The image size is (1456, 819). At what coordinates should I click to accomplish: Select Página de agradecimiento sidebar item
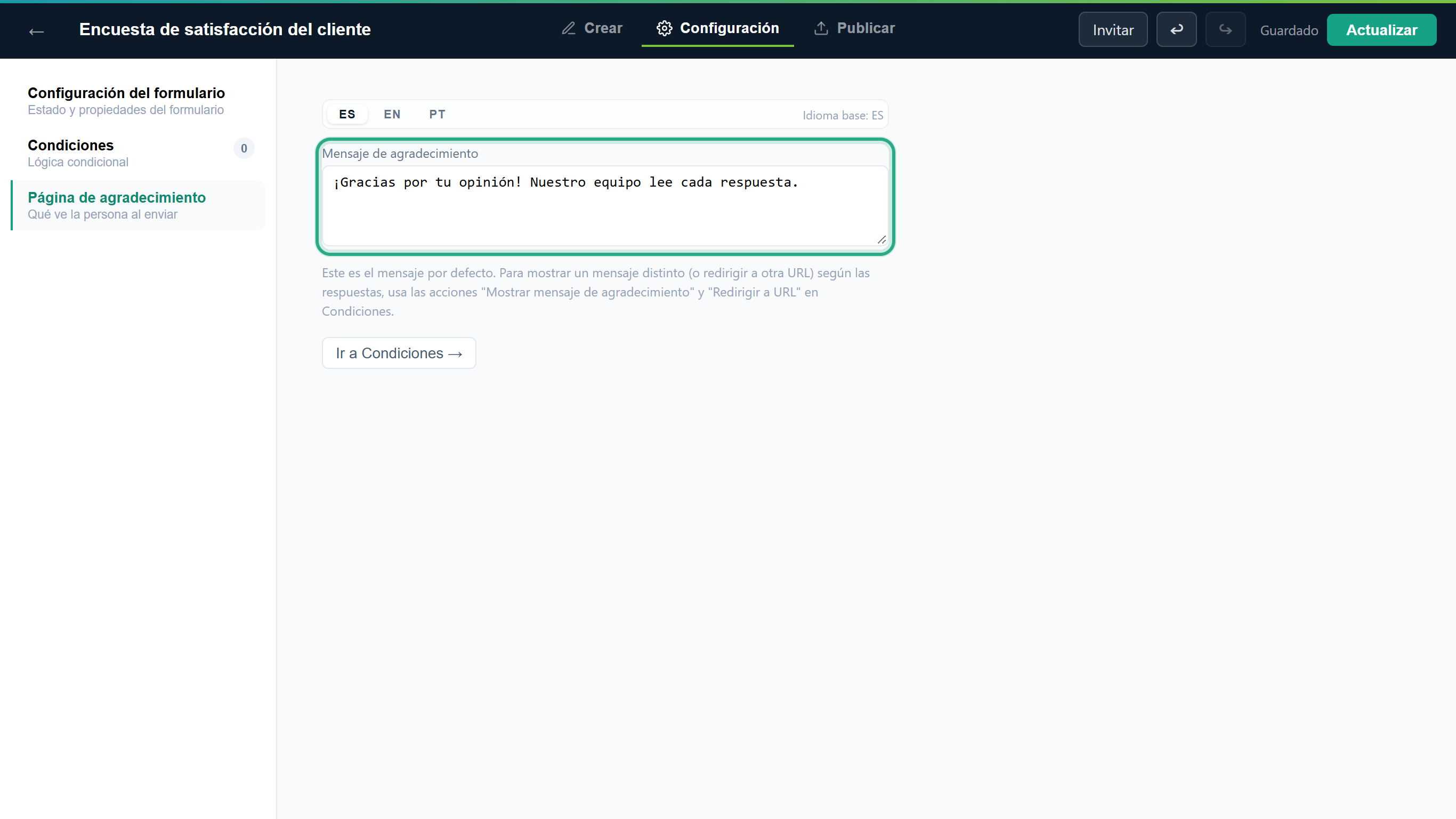(138, 205)
